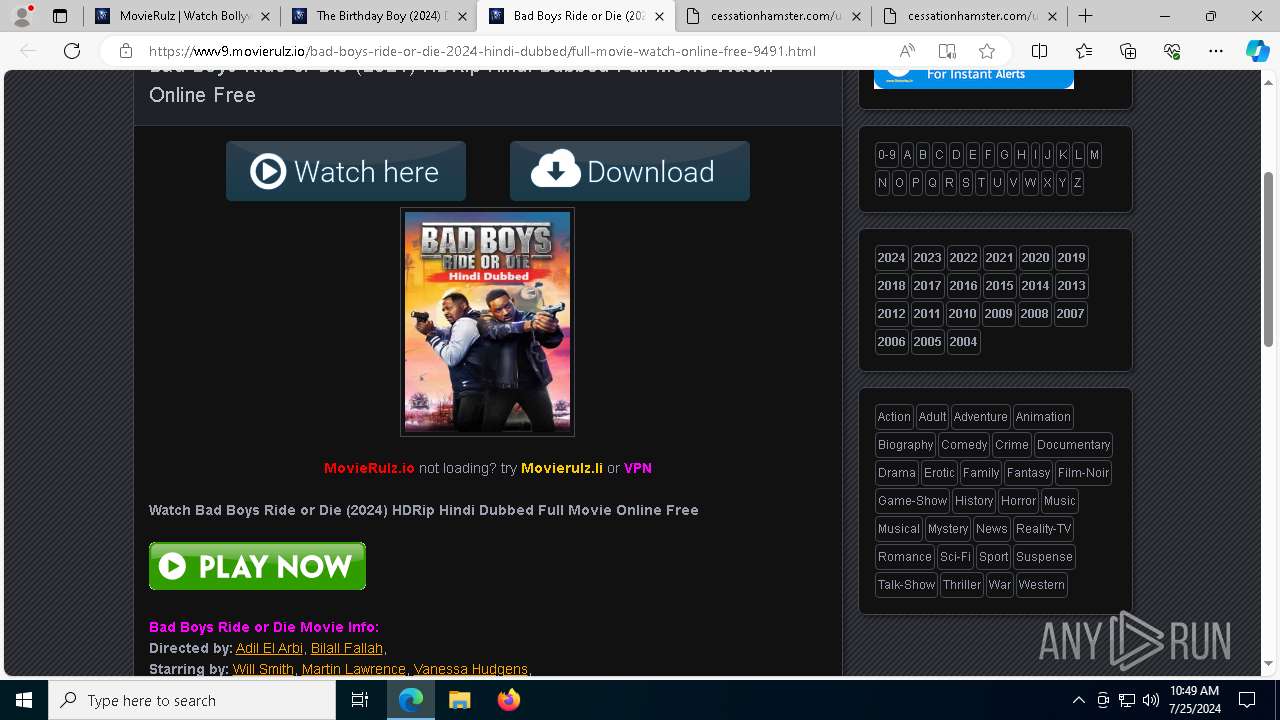Screen dimensions: 1280x720
Task: Open director Bilall Fallah link
Action: 347,648
